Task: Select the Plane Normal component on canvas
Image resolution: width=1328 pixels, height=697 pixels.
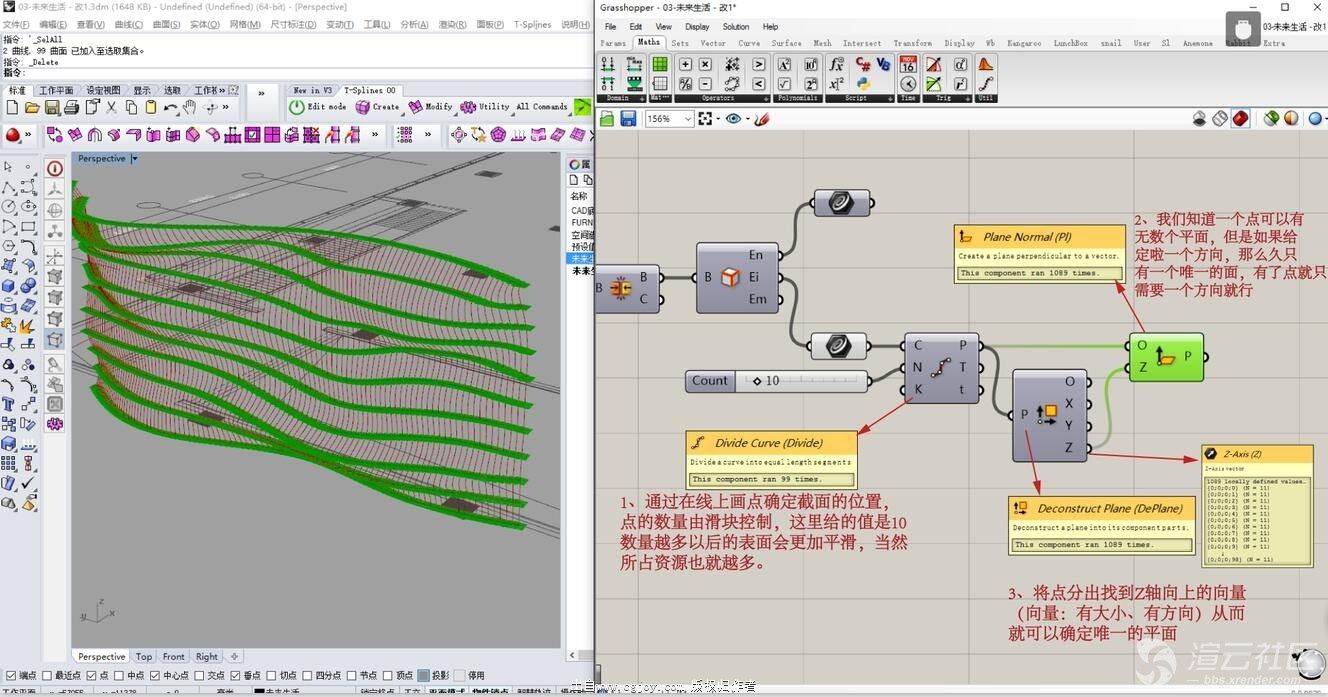Action: click(x=1167, y=357)
